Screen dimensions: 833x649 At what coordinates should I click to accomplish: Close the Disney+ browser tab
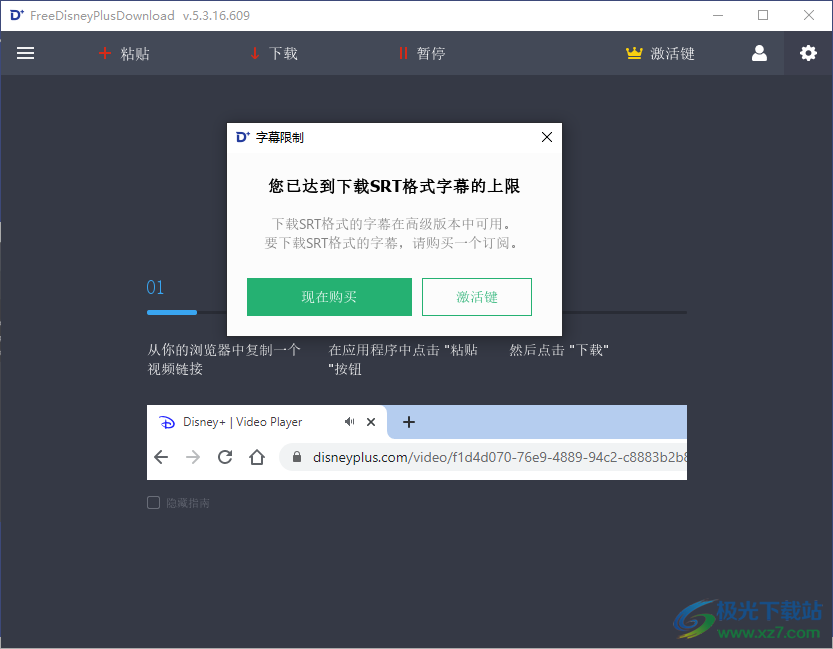371,422
